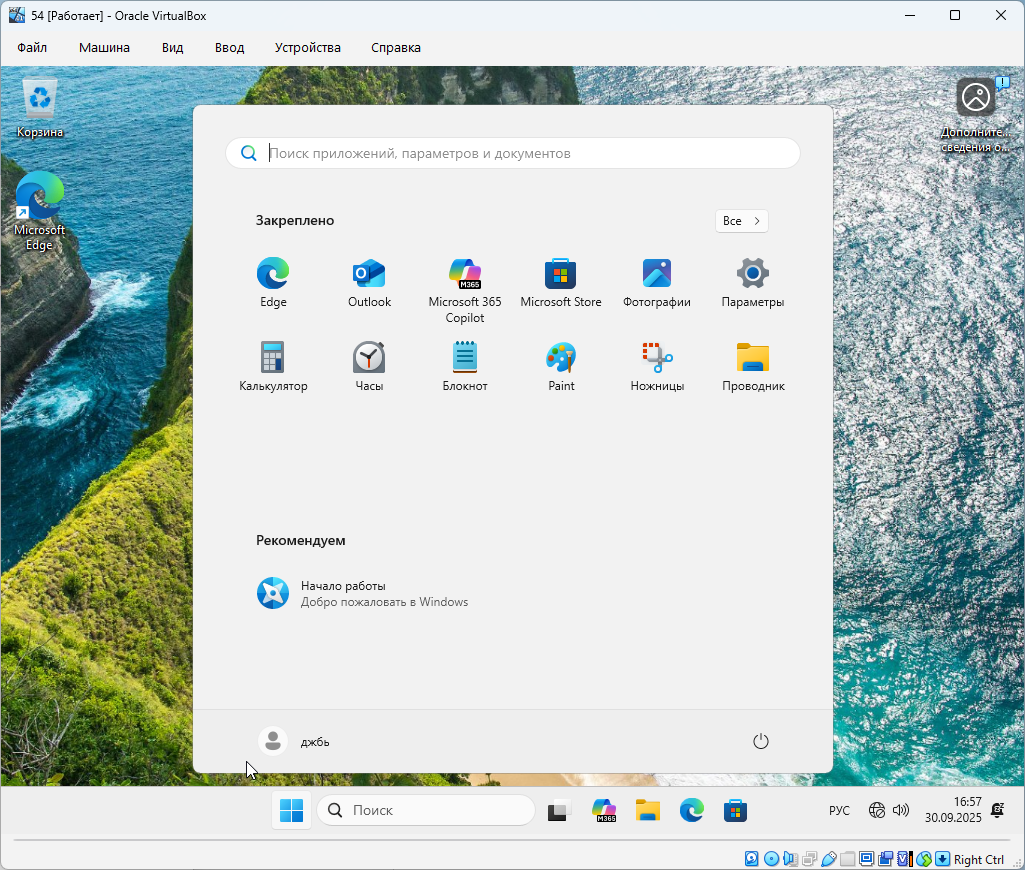Image resolution: width=1025 pixels, height=870 pixels.
Task: Toggle the РУС input language indicator
Action: coord(839,810)
